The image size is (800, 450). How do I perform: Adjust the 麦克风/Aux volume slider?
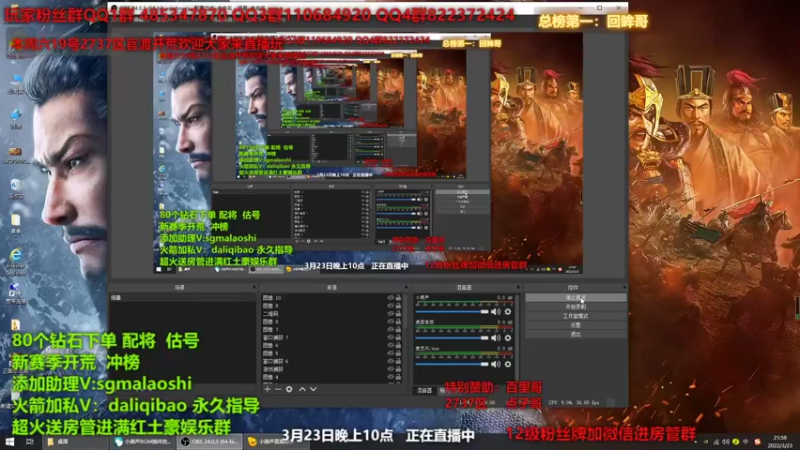pos(452,364)
